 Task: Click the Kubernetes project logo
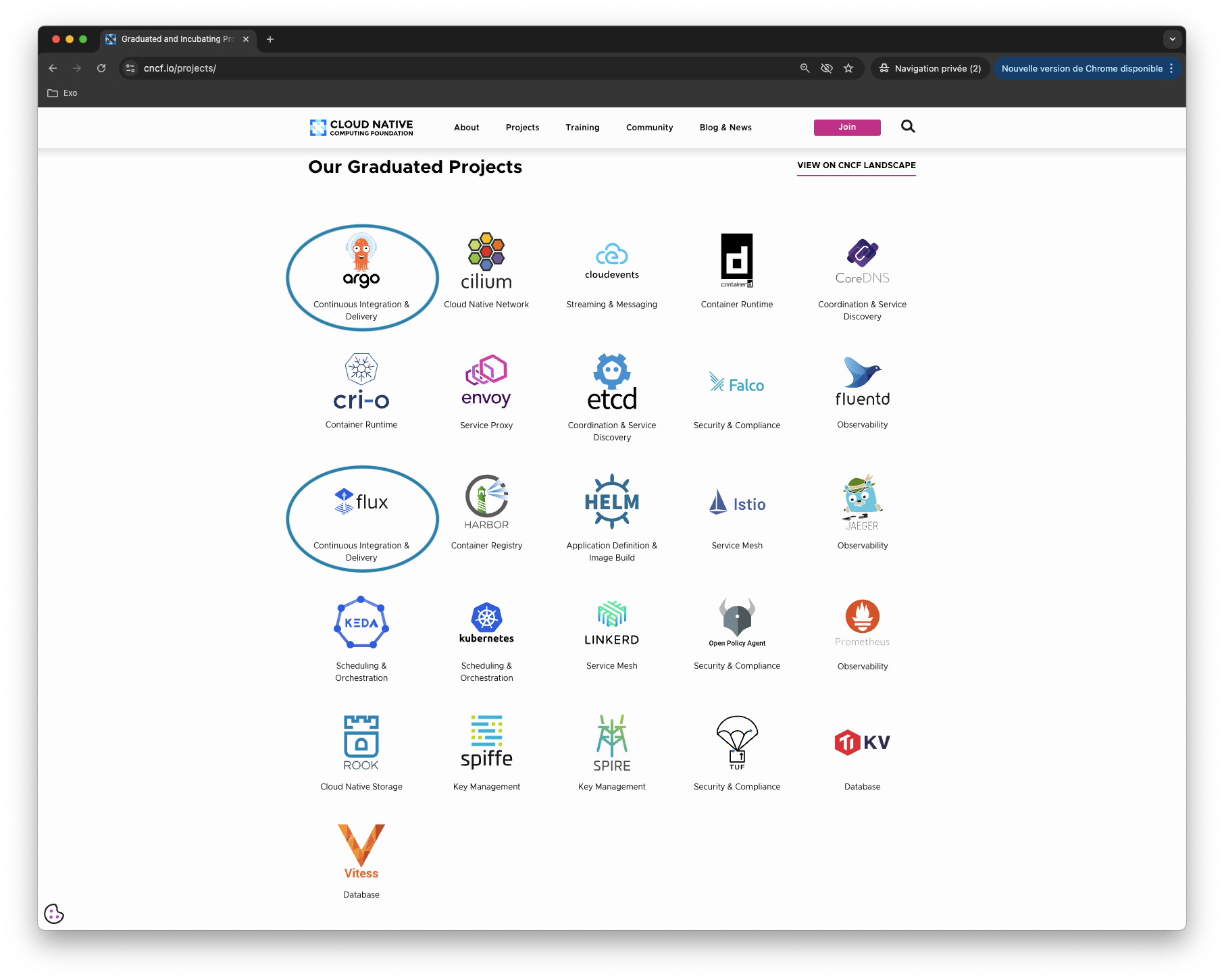pos(486,623)
